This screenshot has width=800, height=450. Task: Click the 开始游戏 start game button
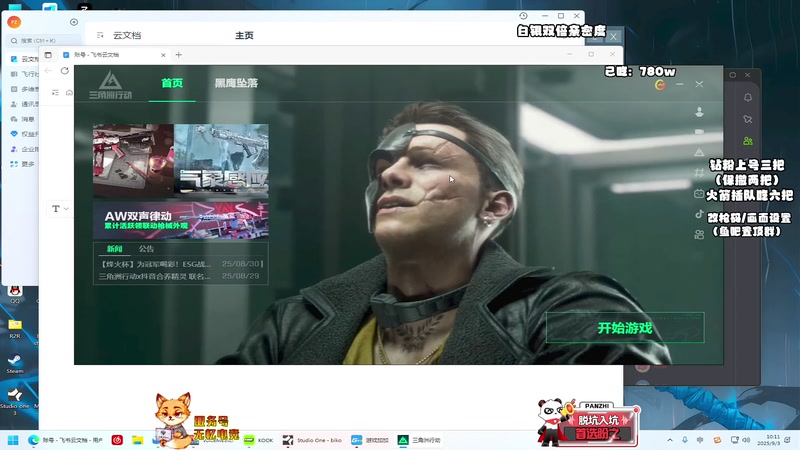(x=625, y=328)
